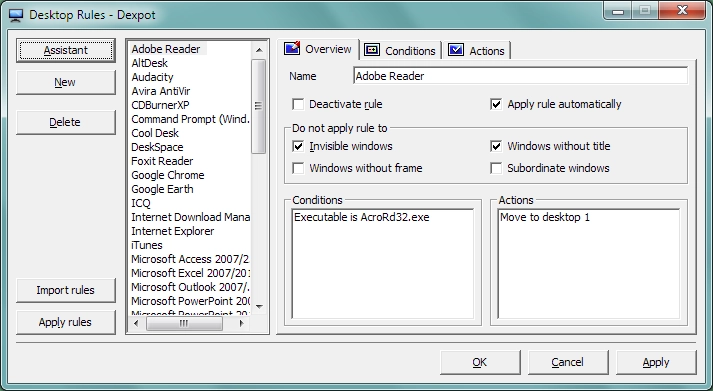Uncheck Windows without title option
This screenshot has height=391, width=713.
[496, 146]
